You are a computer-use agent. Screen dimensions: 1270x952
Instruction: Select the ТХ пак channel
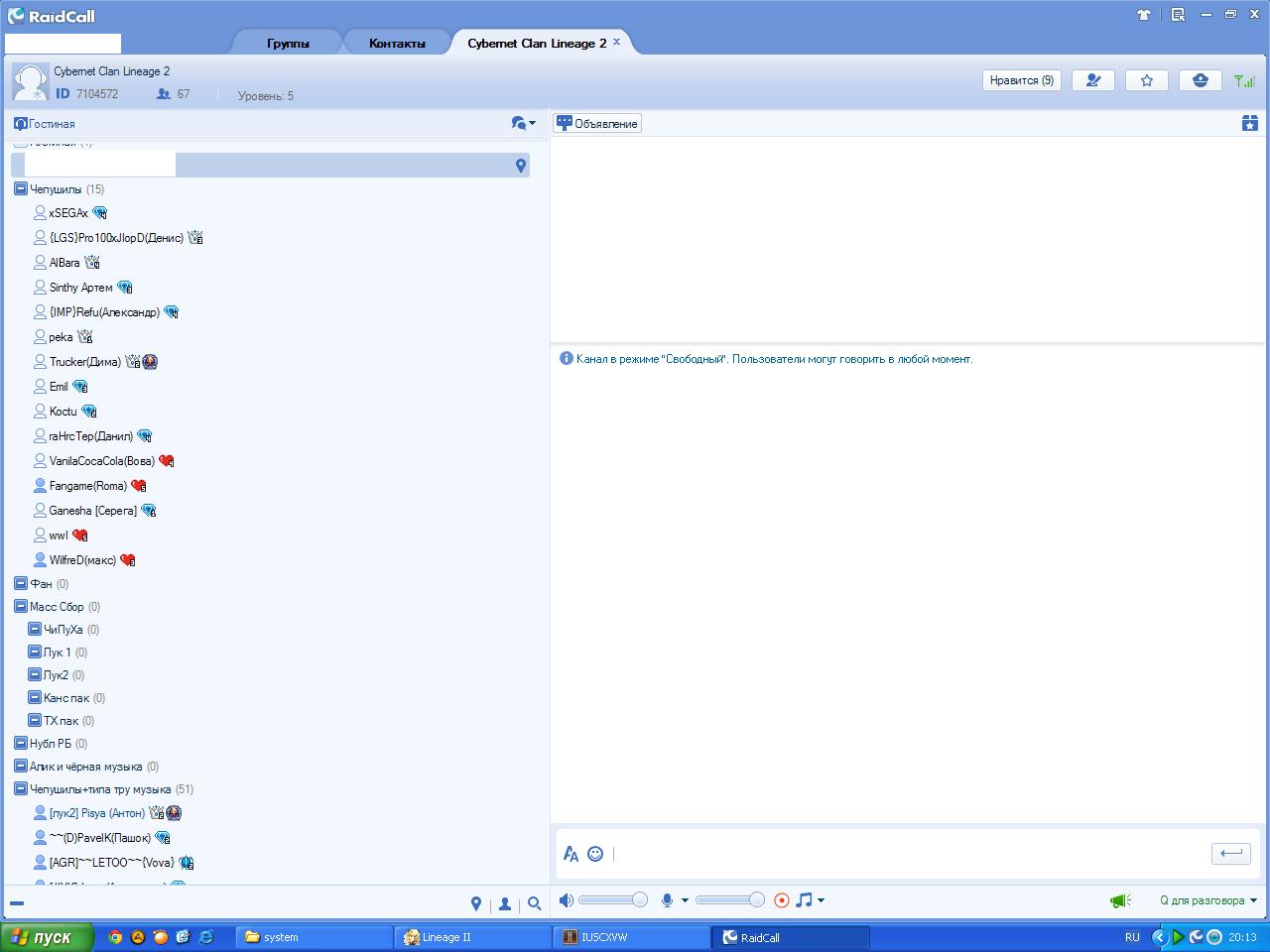pyautogui.click(x=61, y=721)
